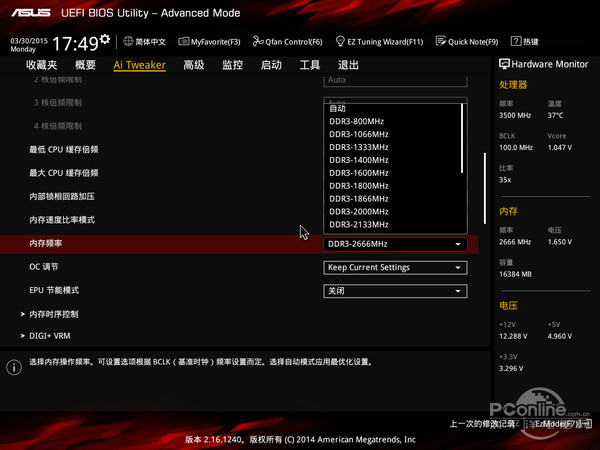Click the 12.288 V reading
The image size is (600, 450).
coord(513,336)
